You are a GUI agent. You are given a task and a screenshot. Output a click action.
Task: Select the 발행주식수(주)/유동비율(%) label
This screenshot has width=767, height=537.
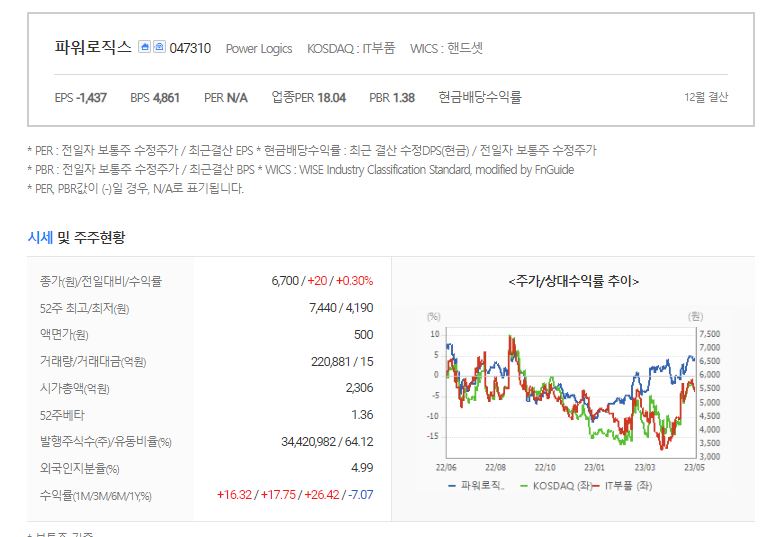106,442
